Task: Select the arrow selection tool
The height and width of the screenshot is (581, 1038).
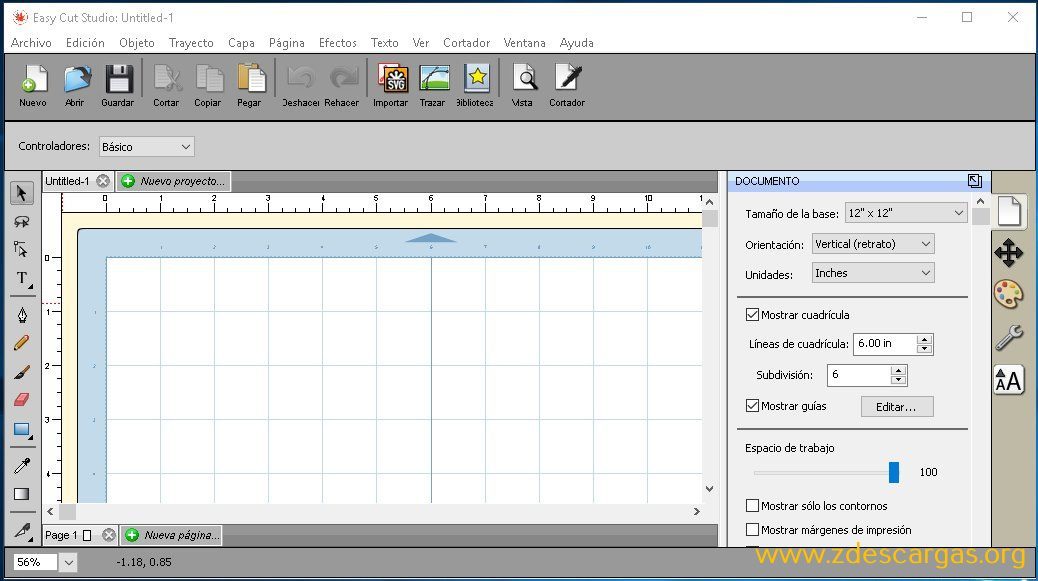Action: coord(21,193)
